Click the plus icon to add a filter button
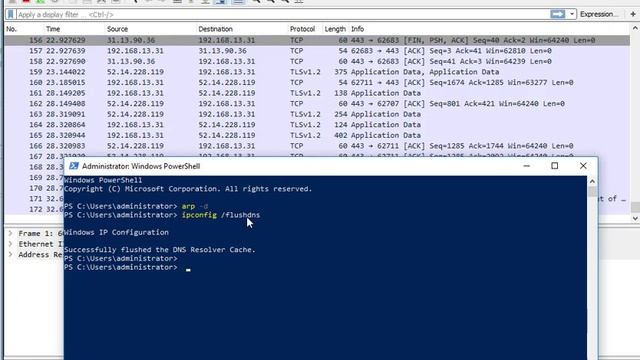This screenshot has width=640, height=360. (633, 14)
